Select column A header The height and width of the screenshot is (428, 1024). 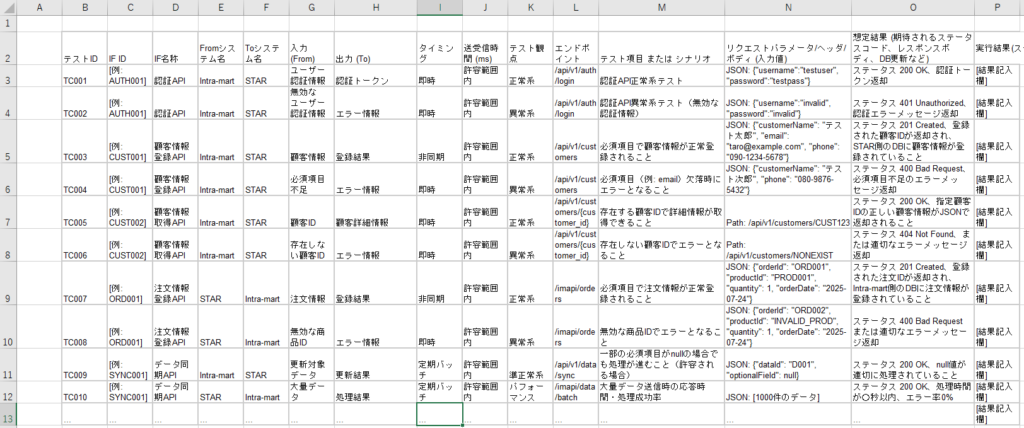click(x=39, y=7)
